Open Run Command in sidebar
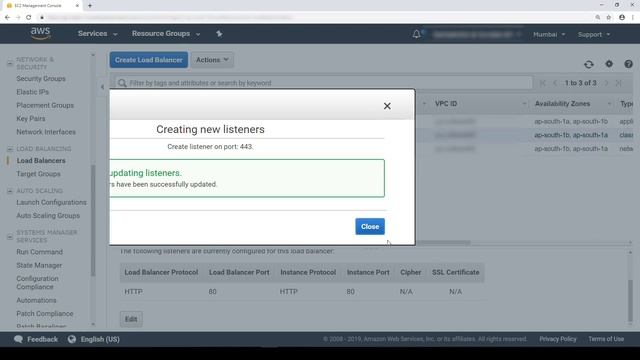This screenshot has width=640, height=360. pos(39,252)
